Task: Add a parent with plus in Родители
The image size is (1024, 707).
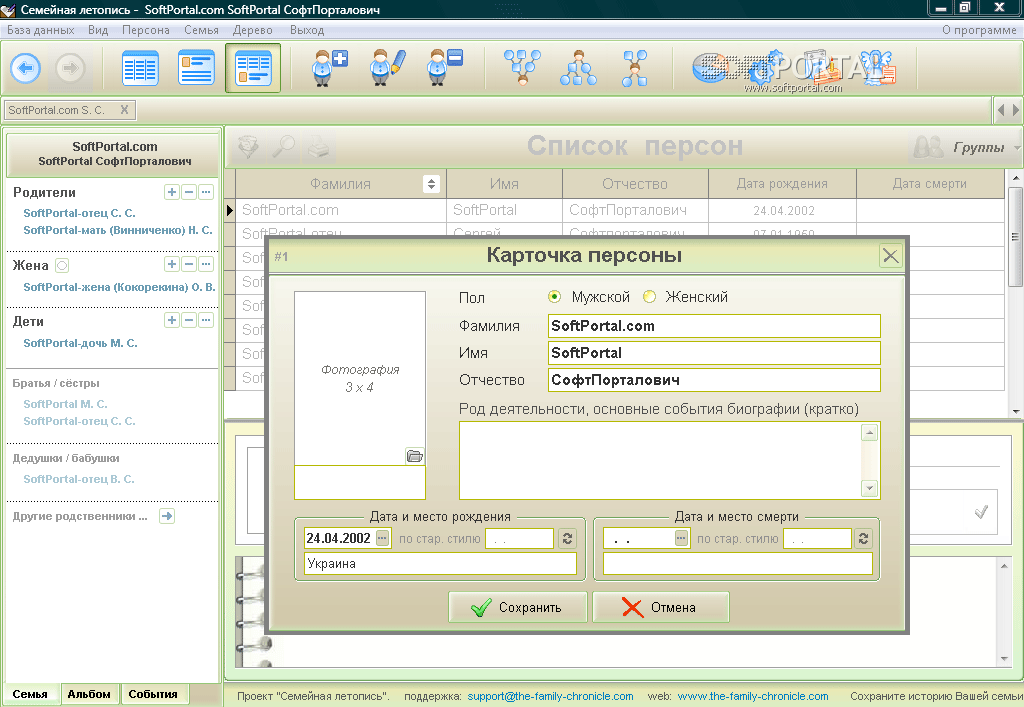Action: coord(172,192)
